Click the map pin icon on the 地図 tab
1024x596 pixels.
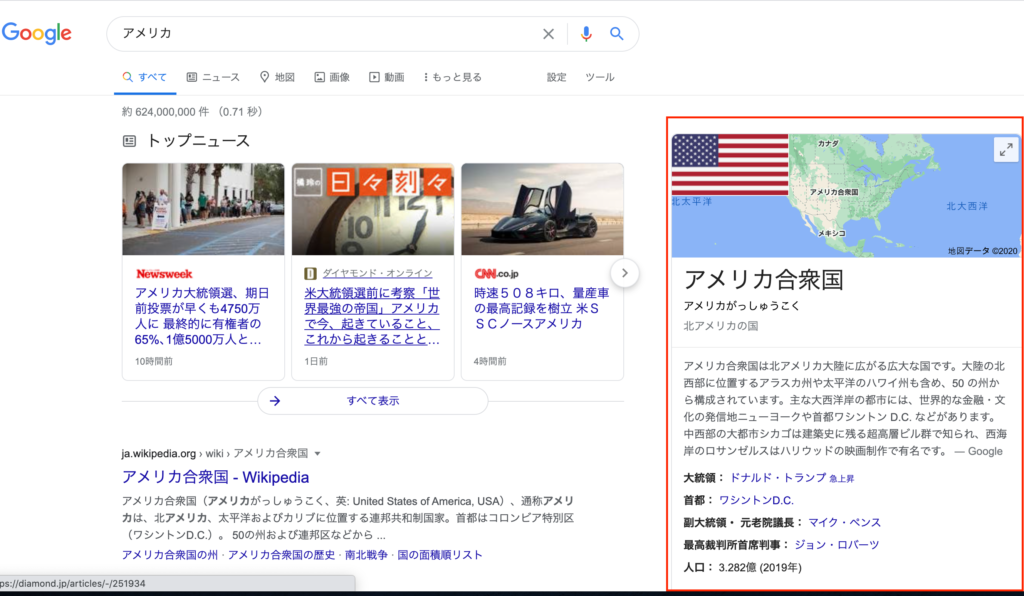coord(263,76)
